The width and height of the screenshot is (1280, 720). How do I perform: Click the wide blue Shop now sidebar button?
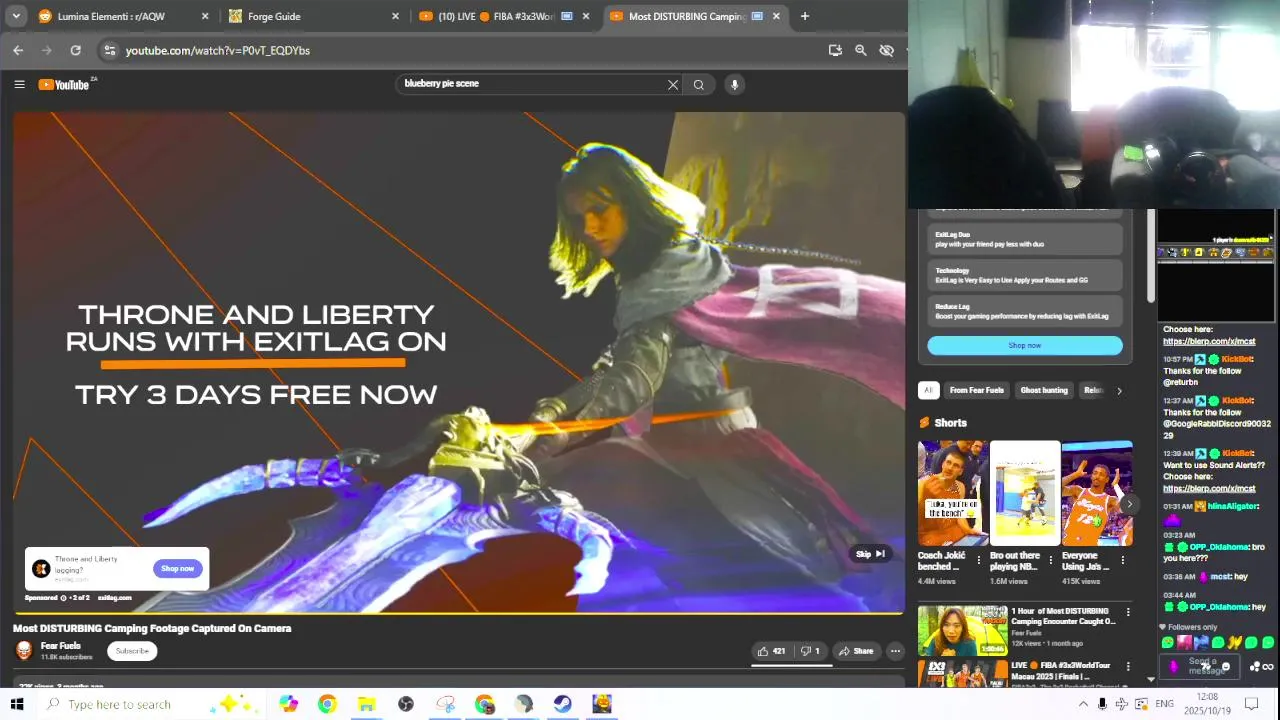click(x=1024, y=346)
